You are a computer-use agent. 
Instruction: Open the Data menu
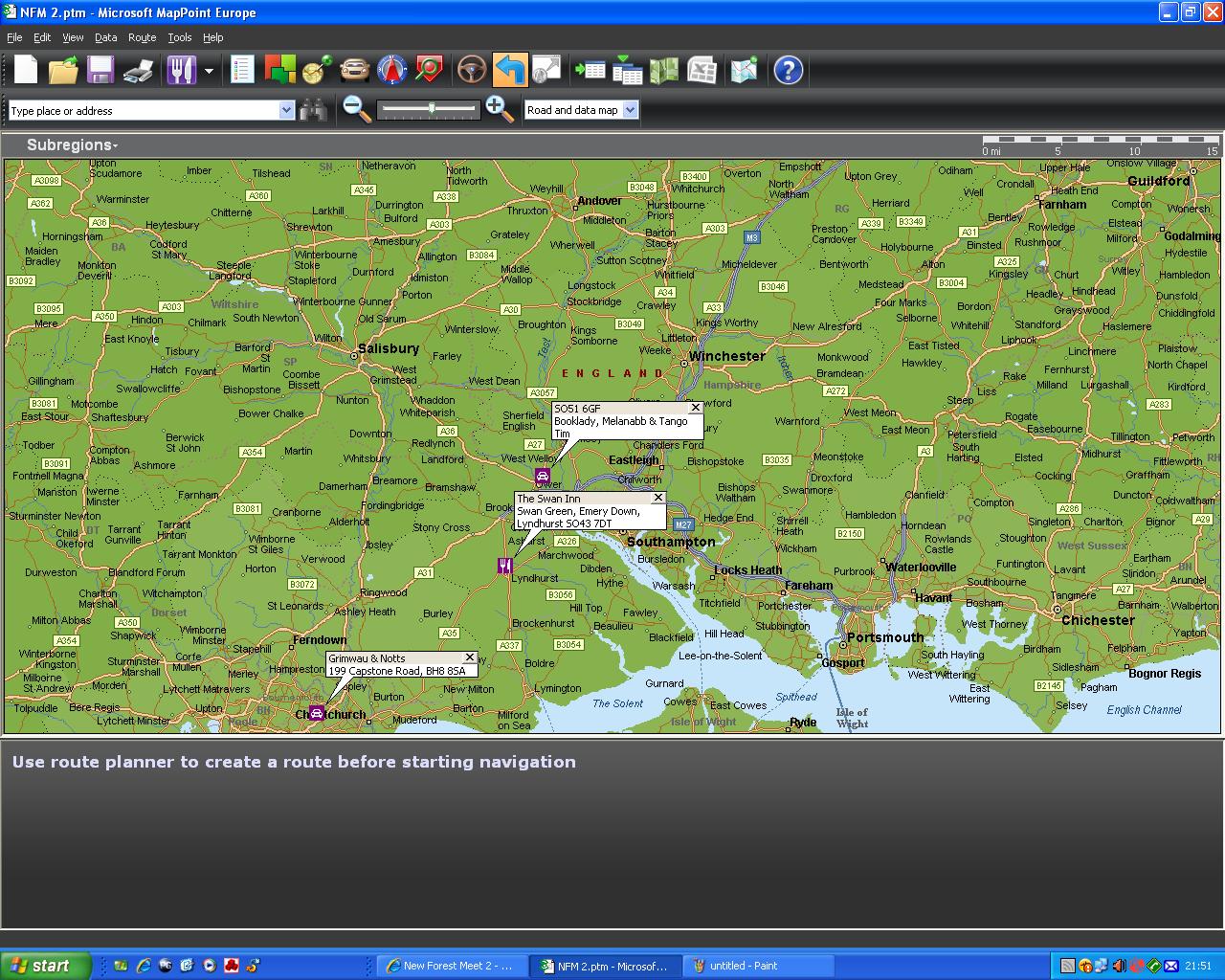point(105,37)
